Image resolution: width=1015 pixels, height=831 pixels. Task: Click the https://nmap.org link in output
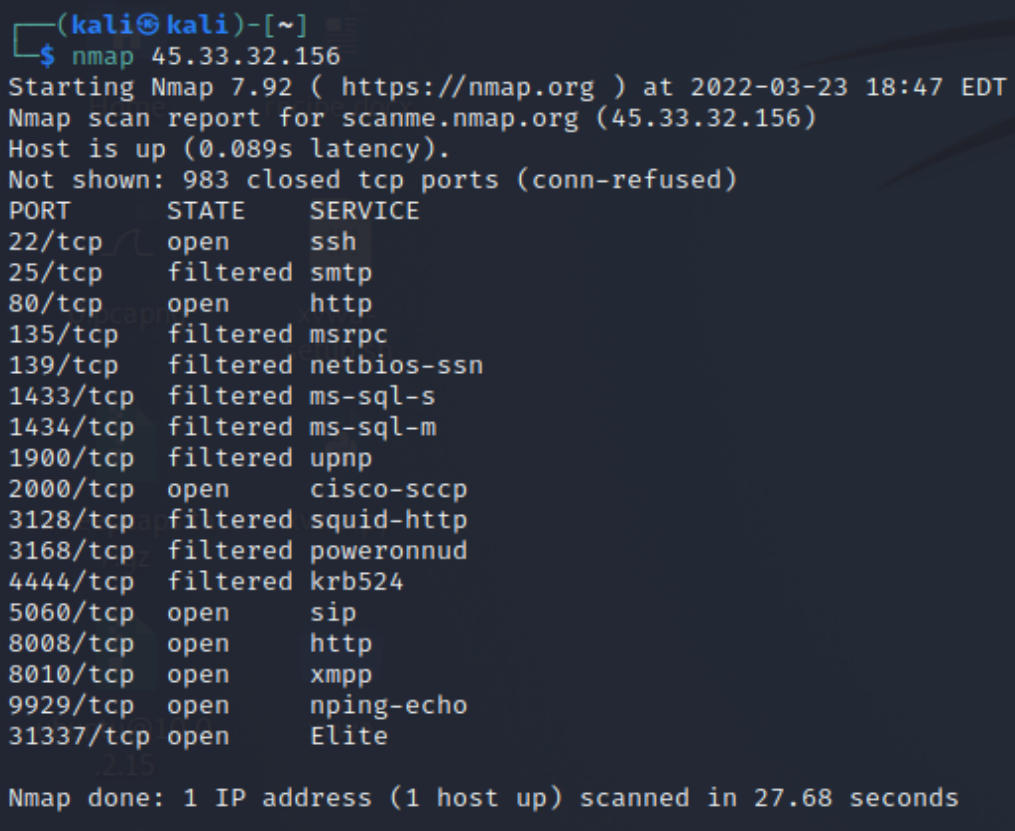click(467, 87)
